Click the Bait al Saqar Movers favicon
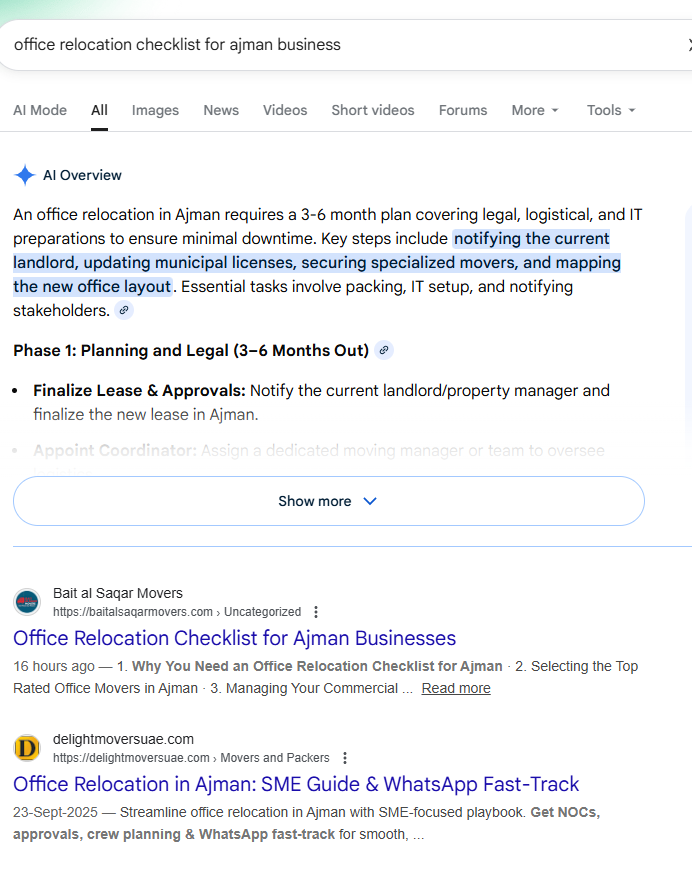Image resolution: width=692 pixels, height=871 pixels. click(27, 602)
